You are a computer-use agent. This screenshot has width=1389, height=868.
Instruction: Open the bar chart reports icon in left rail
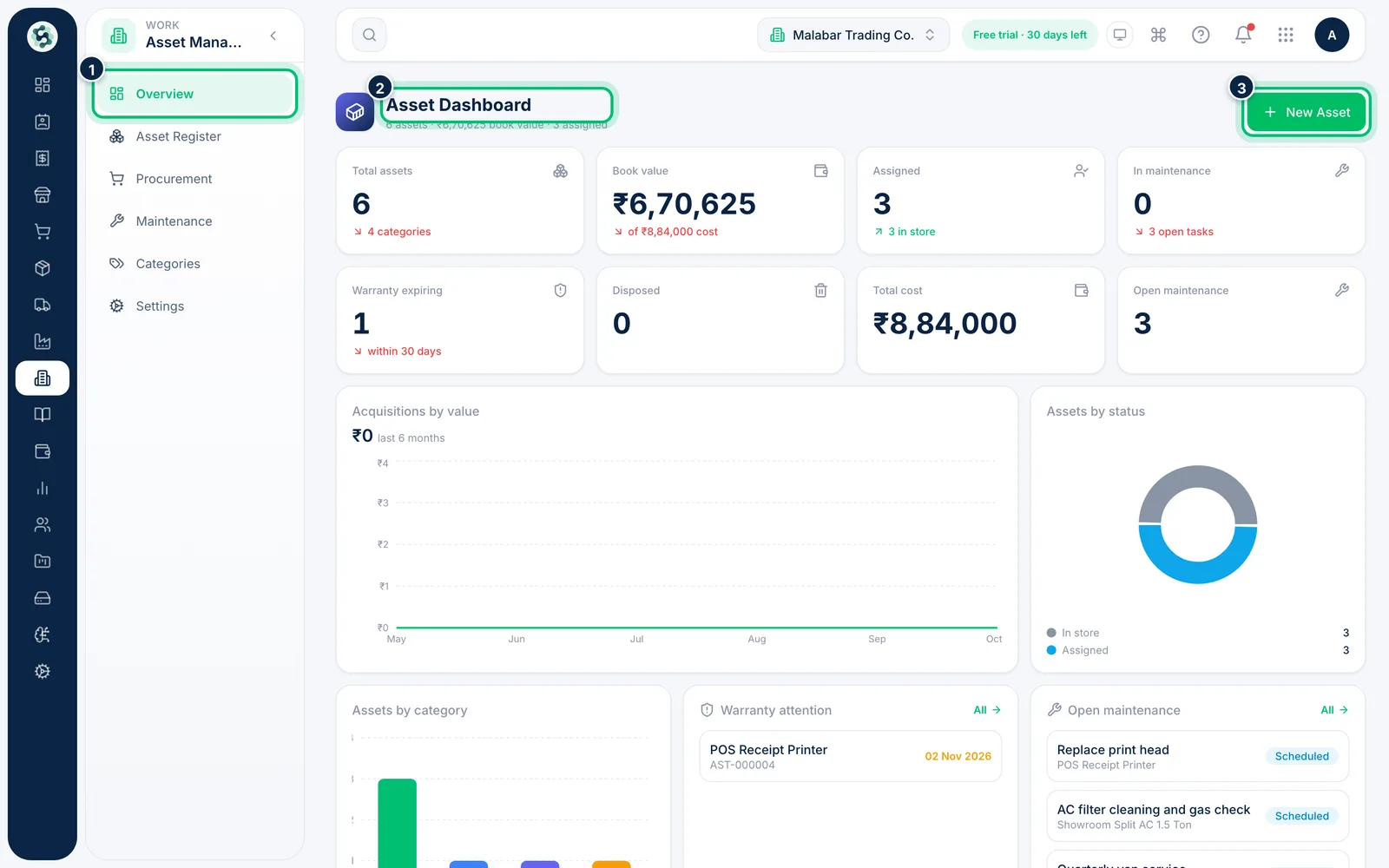pos(42,488)
